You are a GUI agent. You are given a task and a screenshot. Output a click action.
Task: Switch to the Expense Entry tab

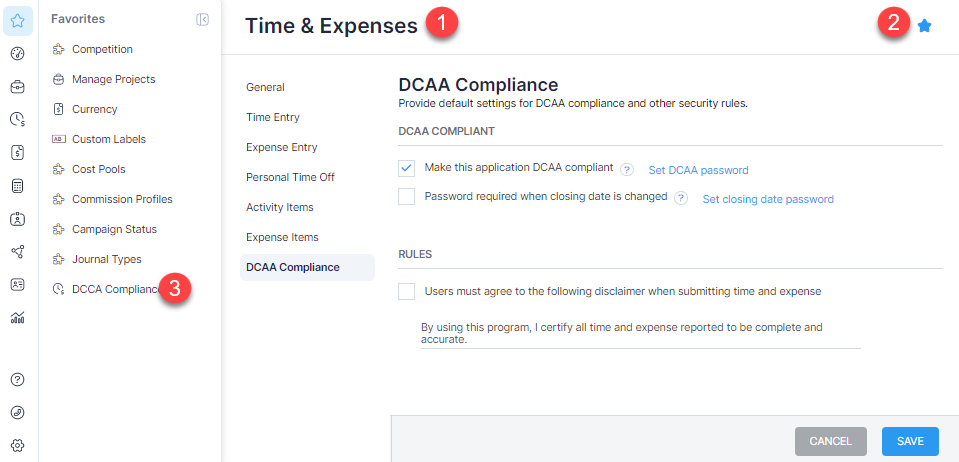[281, 147]
